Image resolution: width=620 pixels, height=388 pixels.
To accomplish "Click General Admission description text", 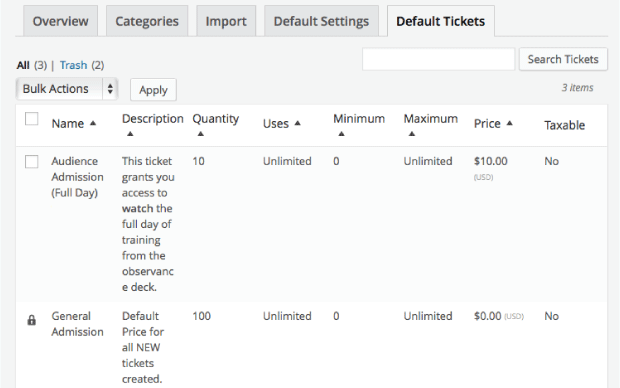I will pos(143,347).
